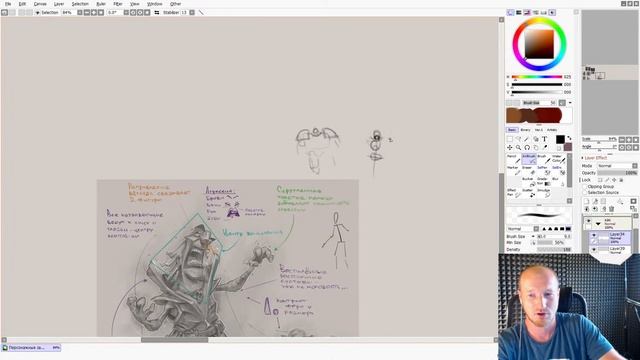
Task: Choose the Scatter brush preset
Action: coord(529,193)
